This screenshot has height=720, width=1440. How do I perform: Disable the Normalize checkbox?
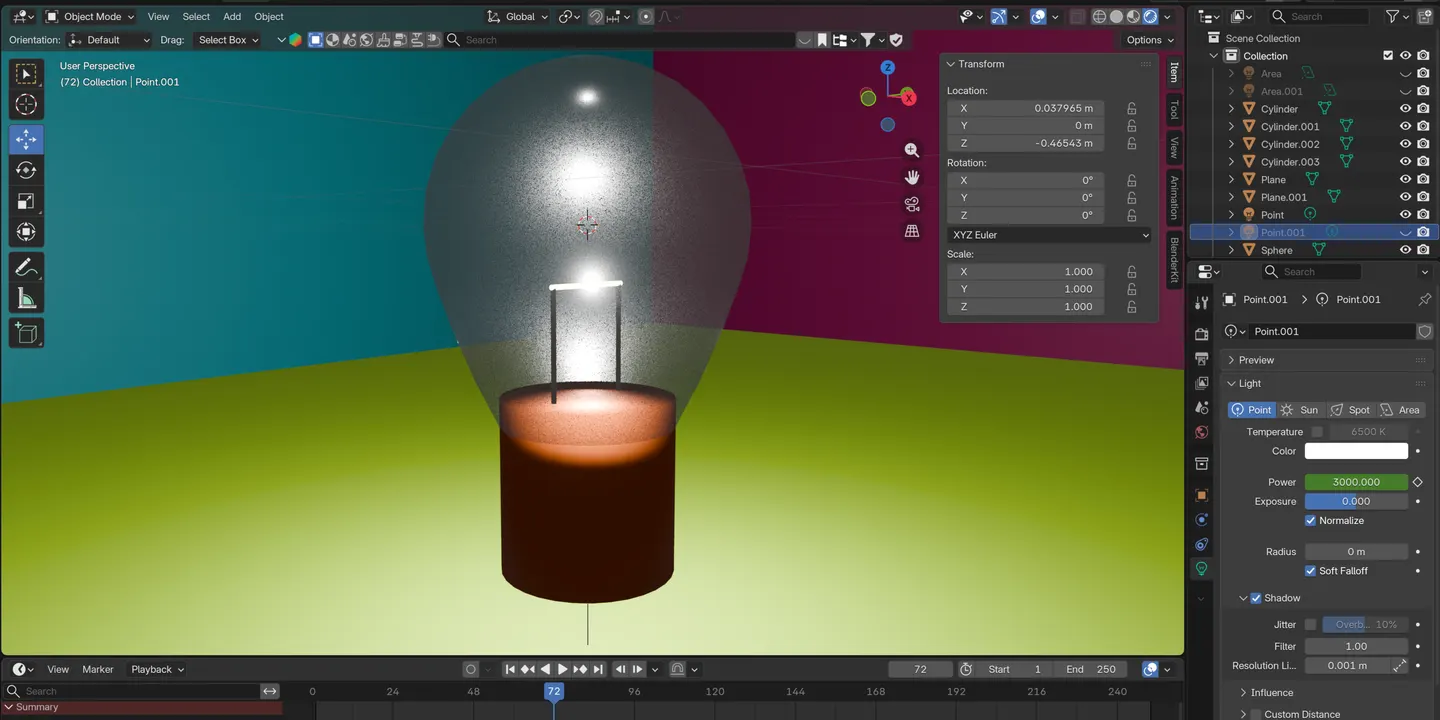click(1310, 521)
